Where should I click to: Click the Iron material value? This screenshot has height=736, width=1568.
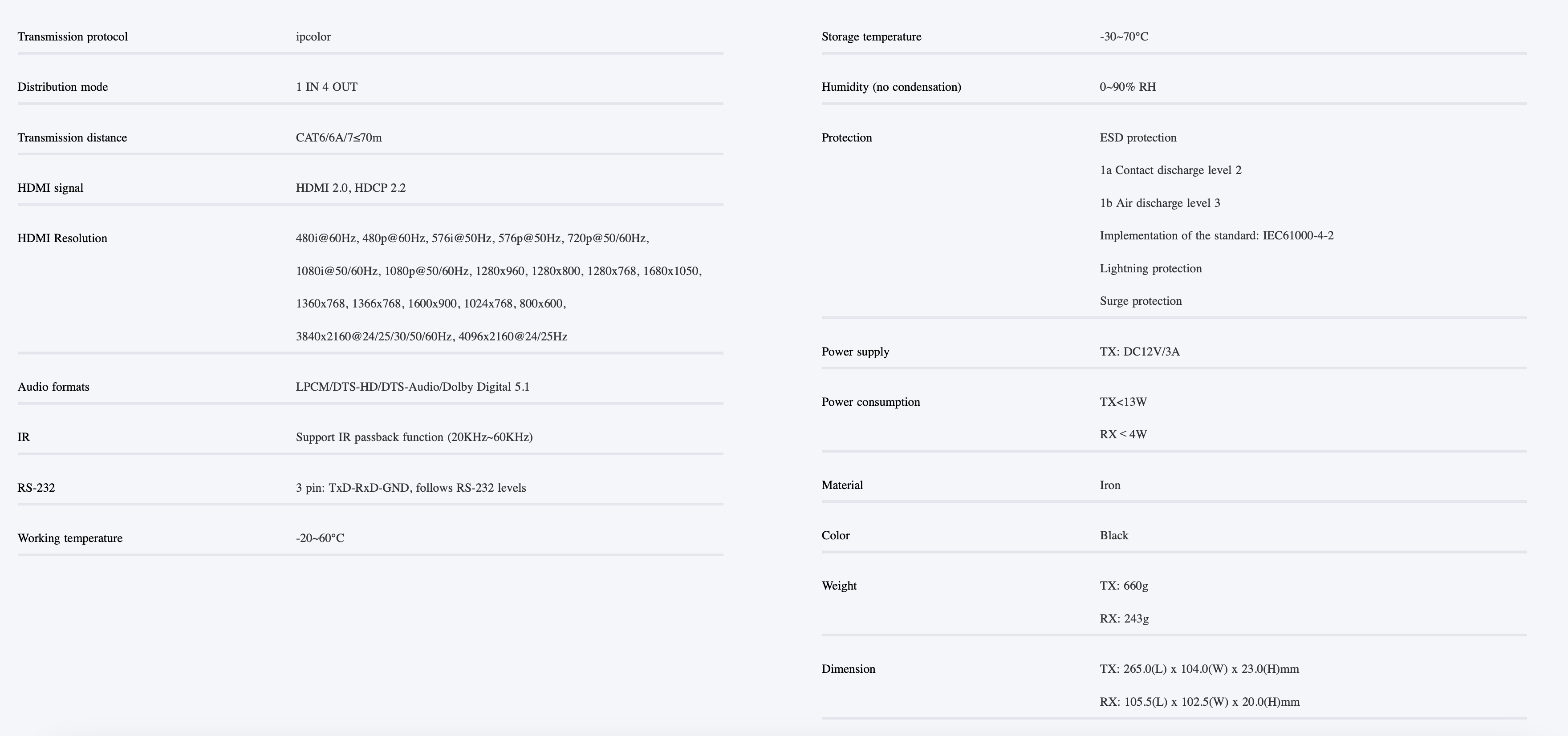[1110, 485]
